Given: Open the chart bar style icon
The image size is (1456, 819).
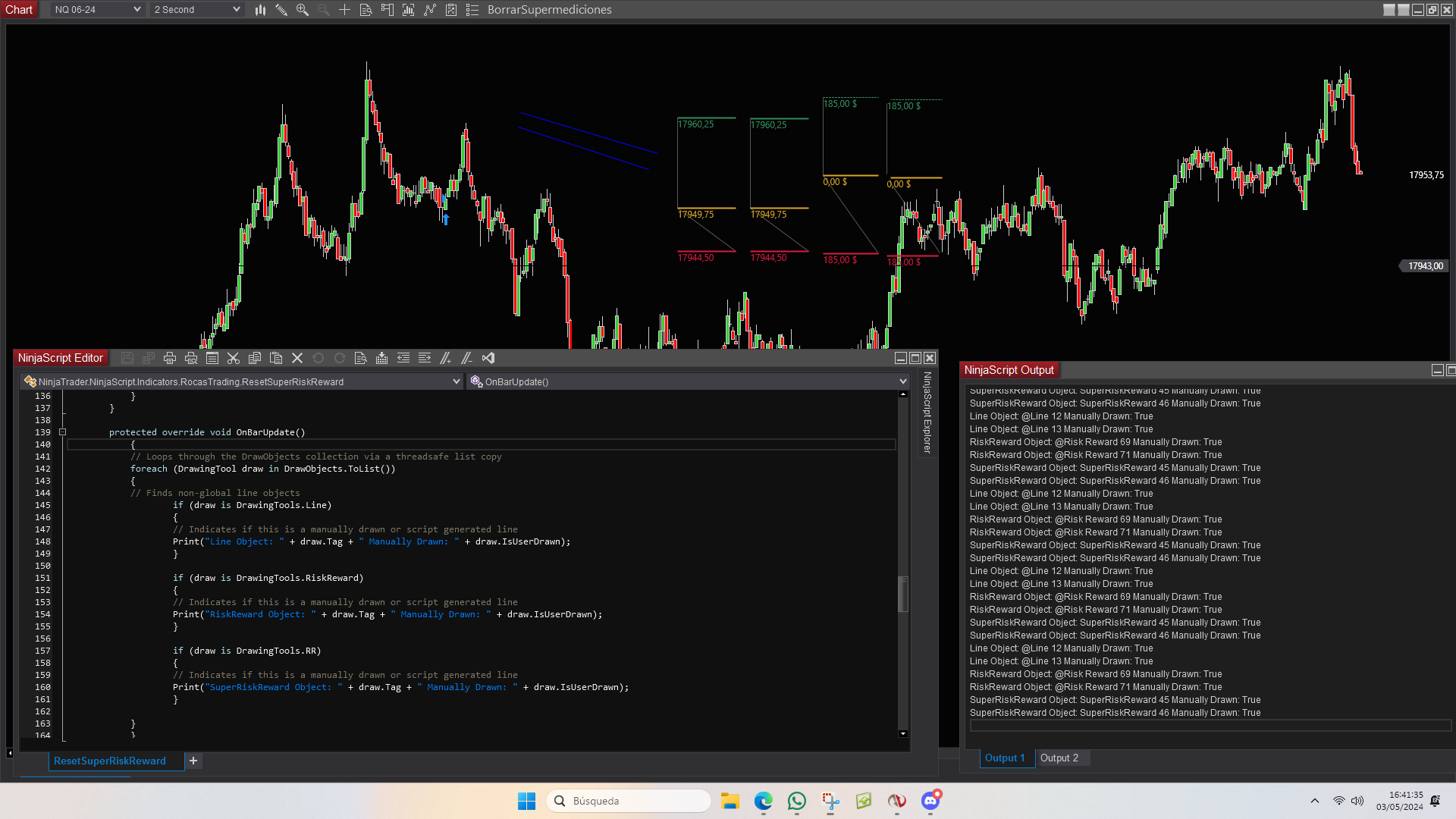Looking at the screenshot, I should click(x=260, y=10).
